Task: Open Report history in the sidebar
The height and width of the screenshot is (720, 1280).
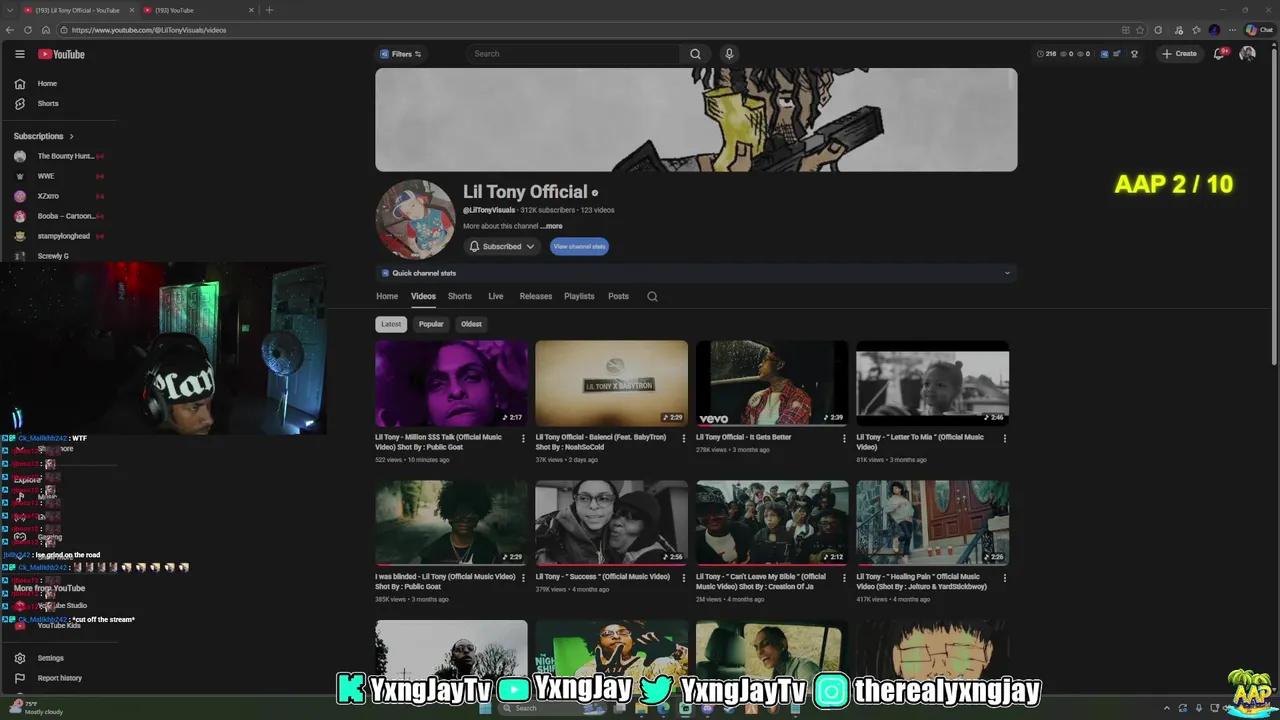Action: click(59, 678)
